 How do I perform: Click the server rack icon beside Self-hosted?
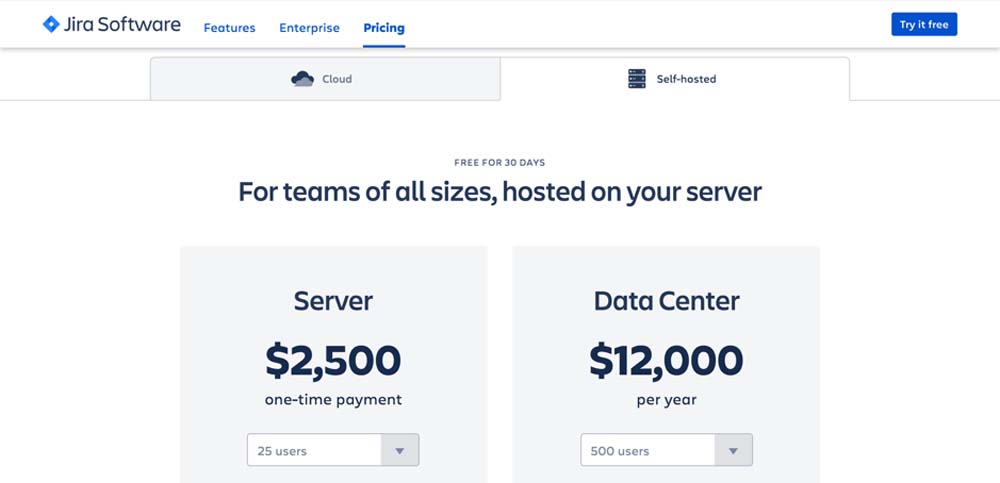tap(637, 79)
